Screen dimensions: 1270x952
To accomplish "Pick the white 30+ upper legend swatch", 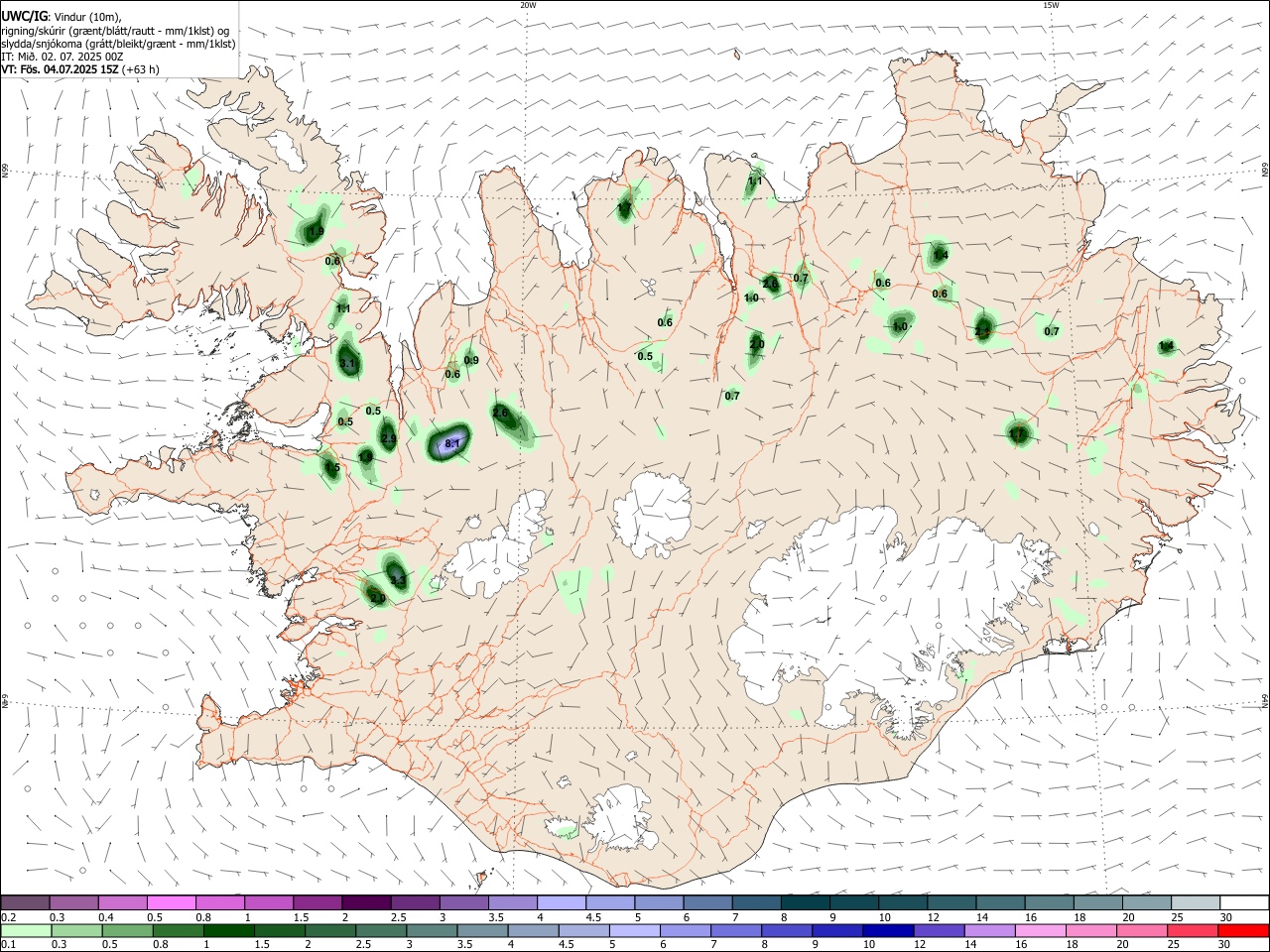I will click(x=1243, y=903).
